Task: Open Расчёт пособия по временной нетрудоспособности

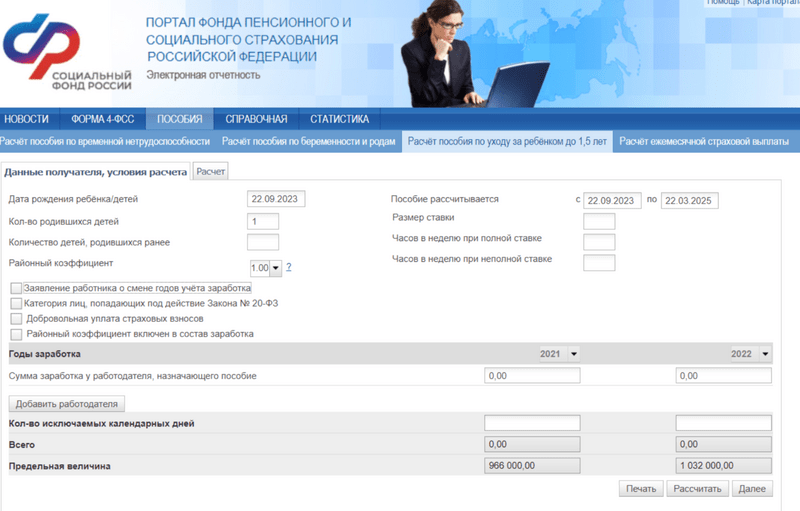Action: point(105,141)
